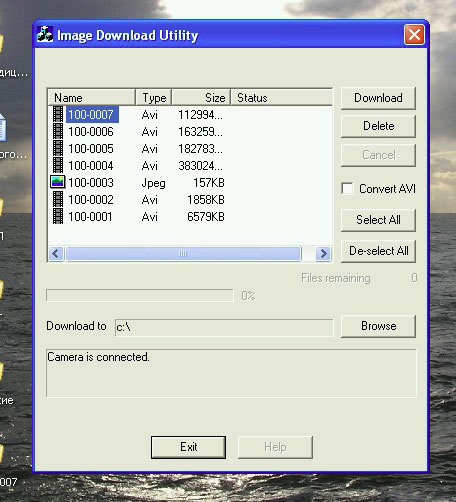
Task: Click the Jpeg picture icon for 100-0003
Action: (x=58, y=182)
